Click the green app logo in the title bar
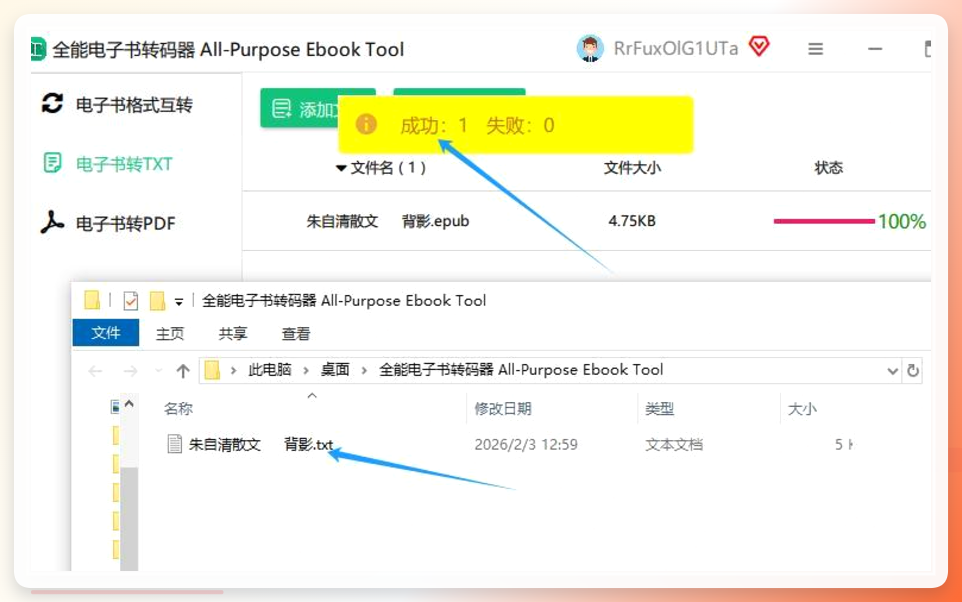 pos(38,48)
